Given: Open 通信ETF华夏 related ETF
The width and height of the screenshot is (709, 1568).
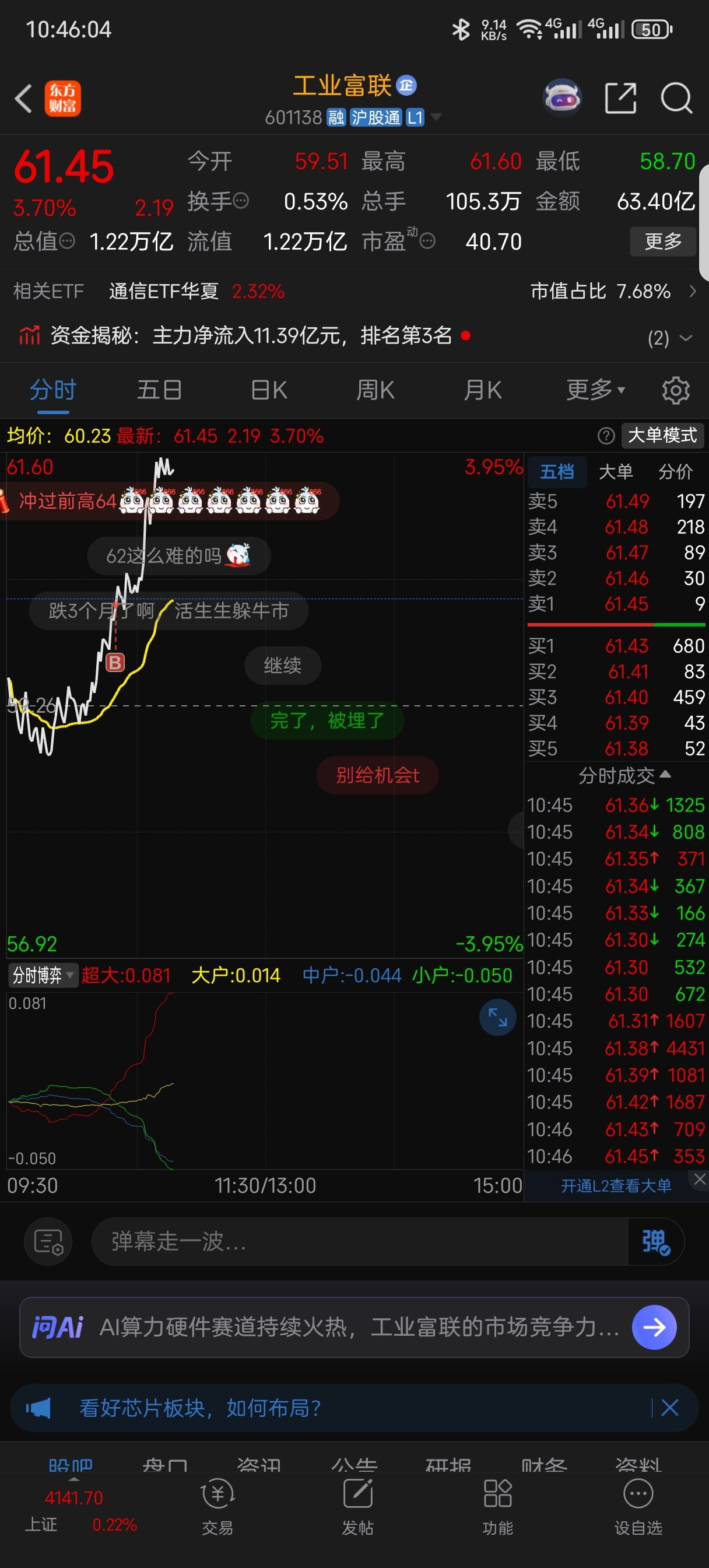Looking at the screenshot, I should click(164, 291).
